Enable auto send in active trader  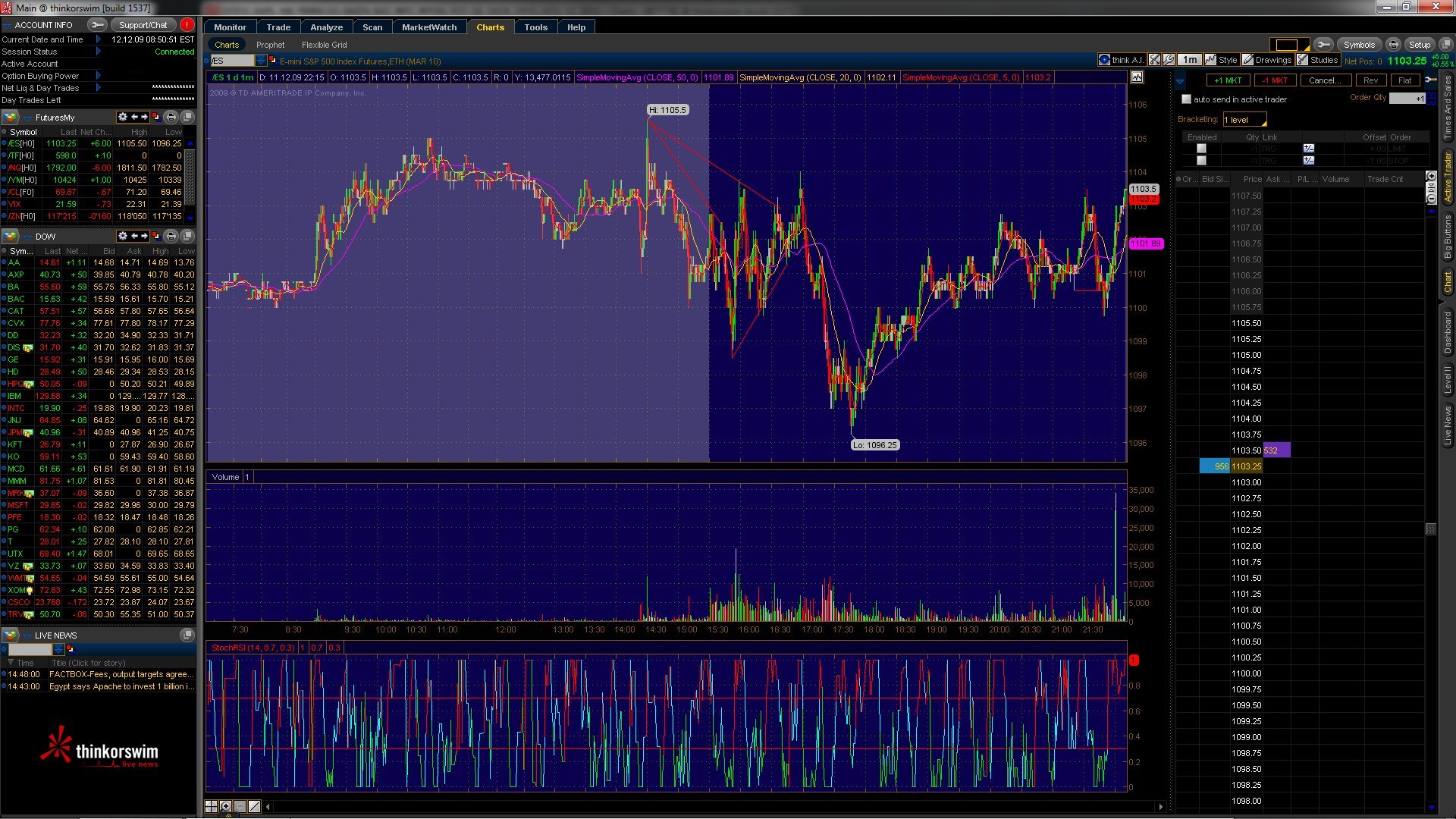coord(1186,99)
